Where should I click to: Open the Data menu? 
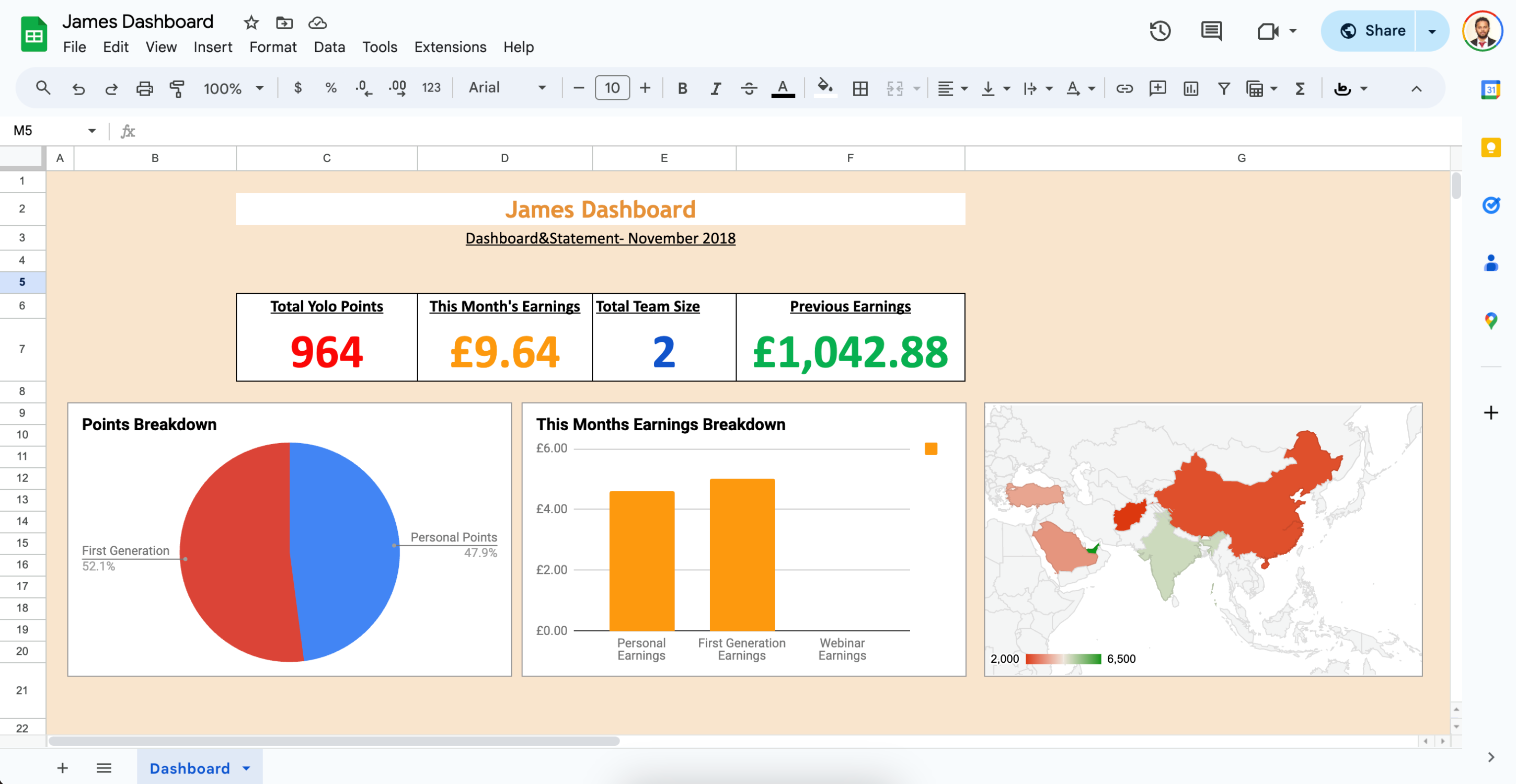(329, 47)
